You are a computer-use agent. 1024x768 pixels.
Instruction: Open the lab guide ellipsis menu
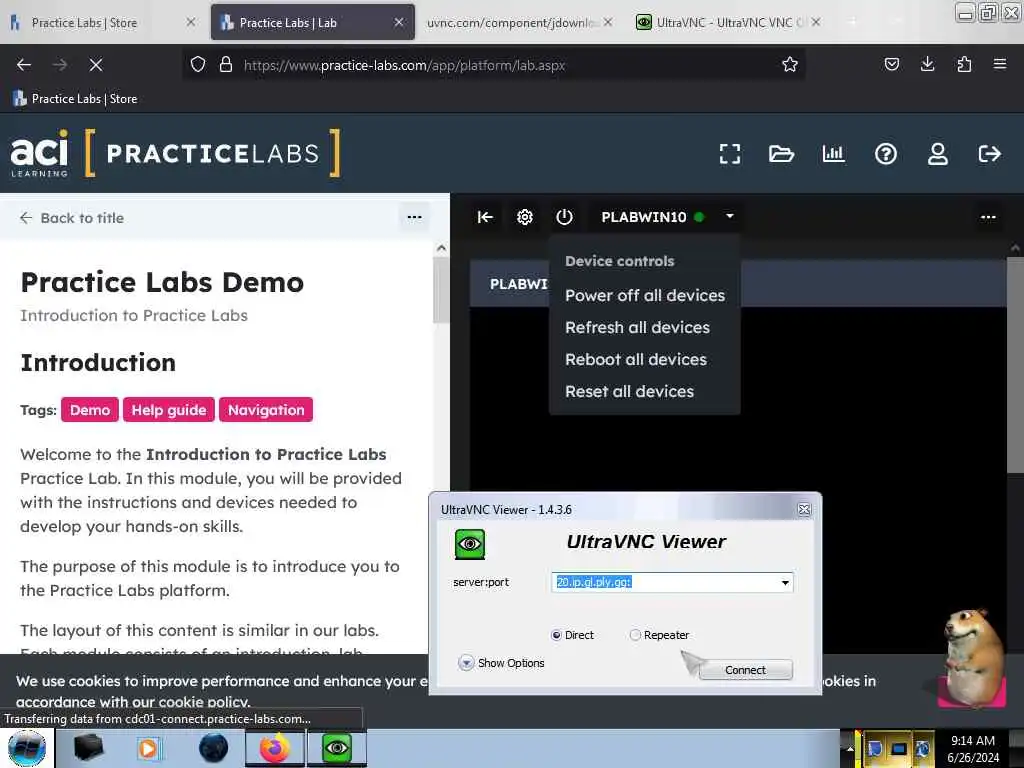(x=414, y=217)
